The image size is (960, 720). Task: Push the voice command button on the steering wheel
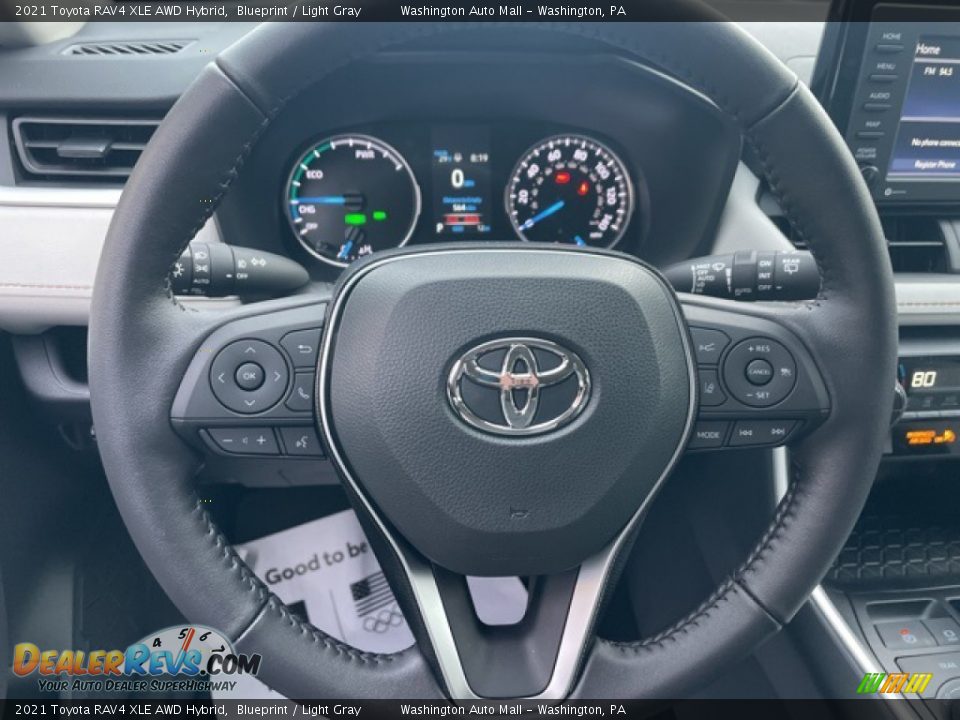click(301, 441)
